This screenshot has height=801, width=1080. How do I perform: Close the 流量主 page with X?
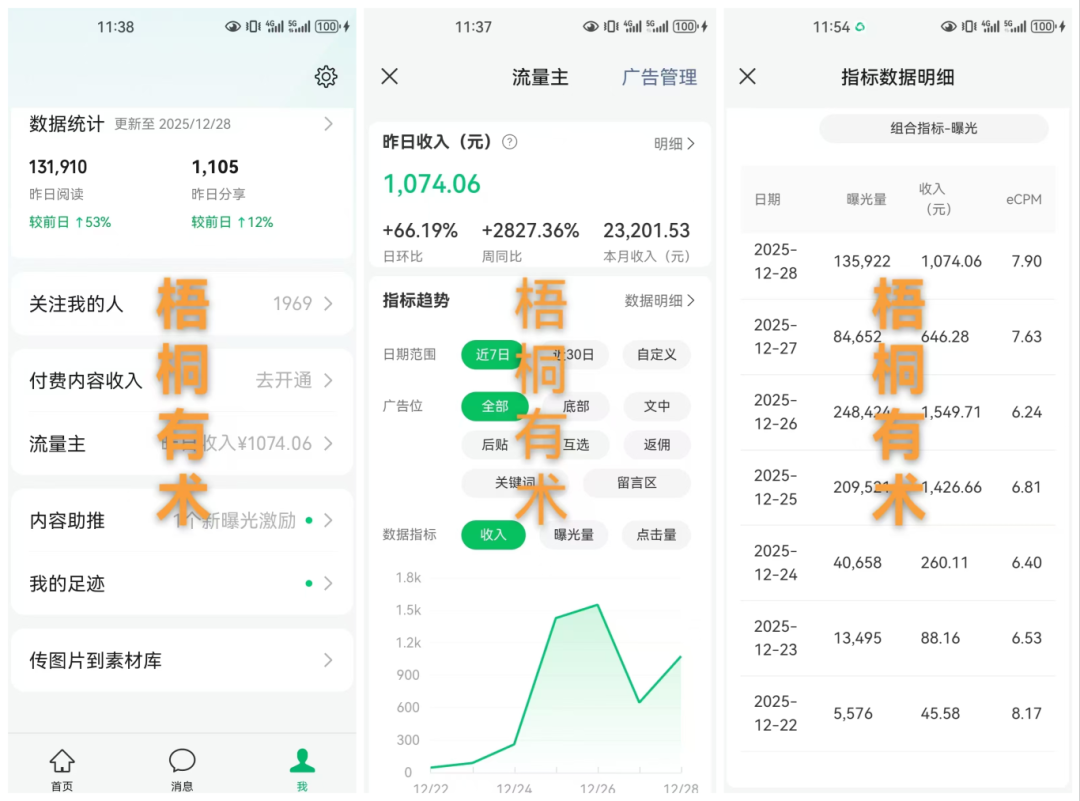point(390,76)
